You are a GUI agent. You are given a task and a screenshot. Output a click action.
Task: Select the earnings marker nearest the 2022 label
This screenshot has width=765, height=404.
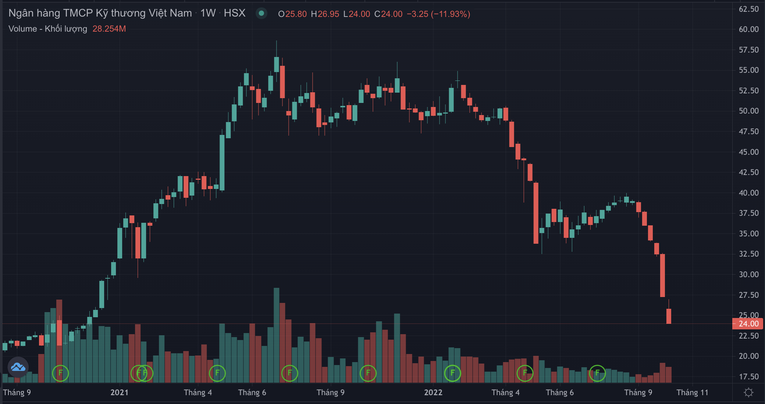click(452, 373)
